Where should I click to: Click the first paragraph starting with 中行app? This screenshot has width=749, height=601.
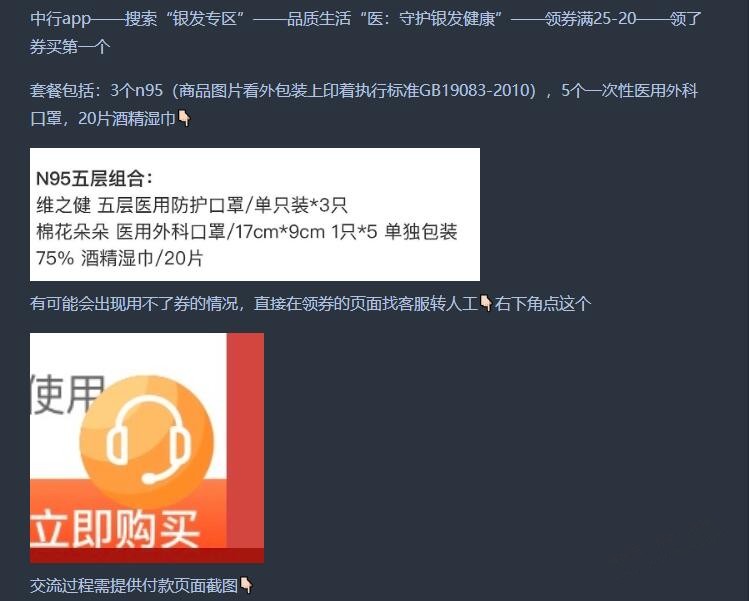tap(365, 32)
